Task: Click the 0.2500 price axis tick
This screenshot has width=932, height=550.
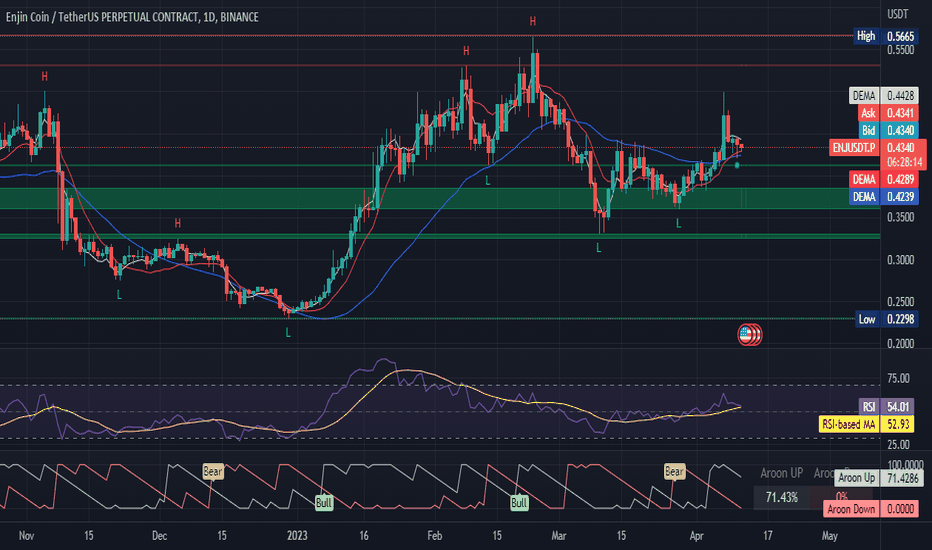Action: [x=900, y=301]
